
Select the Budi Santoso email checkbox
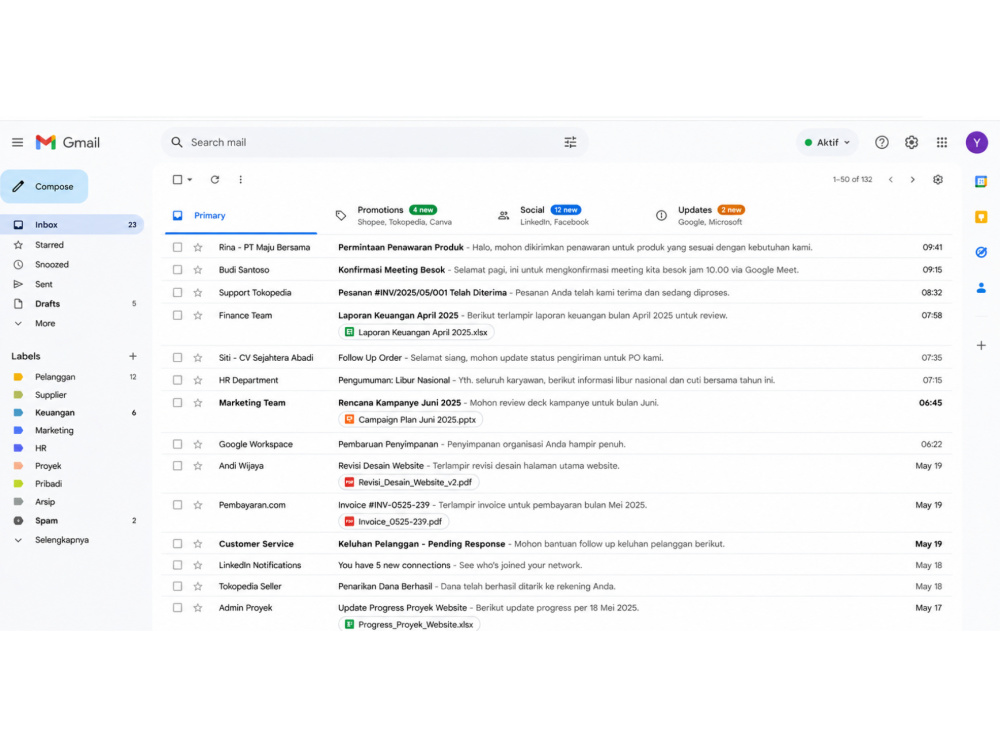pyautogui.click(x=177, y=270)
